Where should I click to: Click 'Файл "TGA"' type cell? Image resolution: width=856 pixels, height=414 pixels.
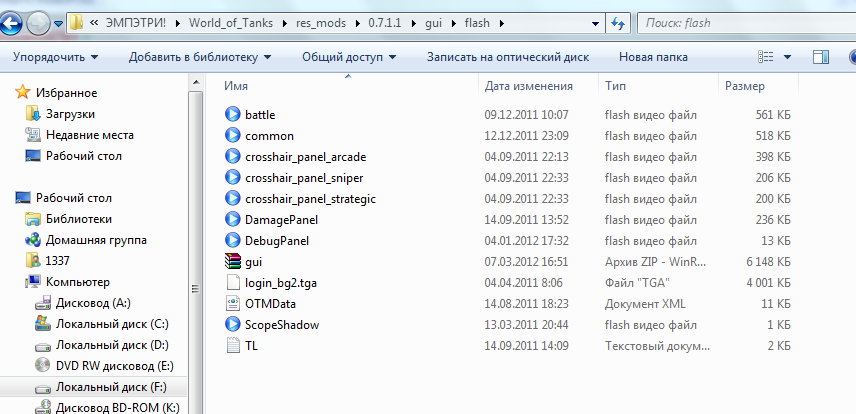click(637, 283)
